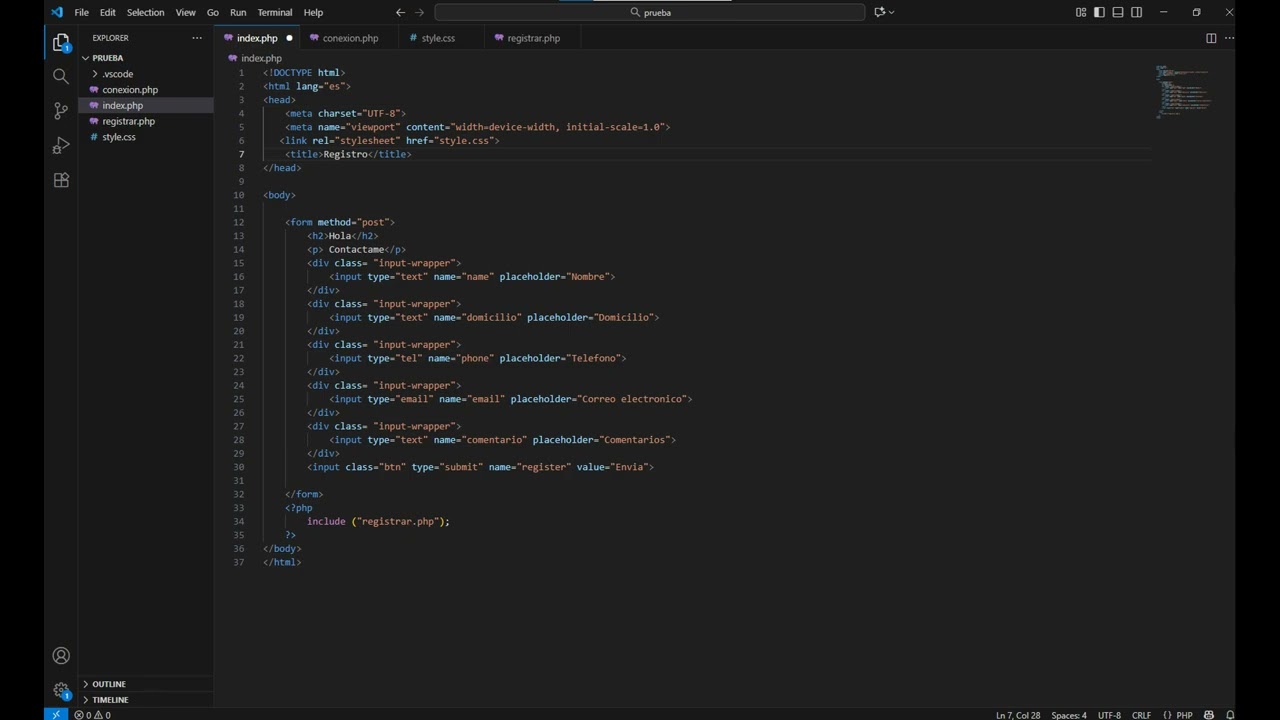This screenshot has width=1280, height=720.
Task: Open the dropdown arrow next to the Copilot icon
Action: 891,12
